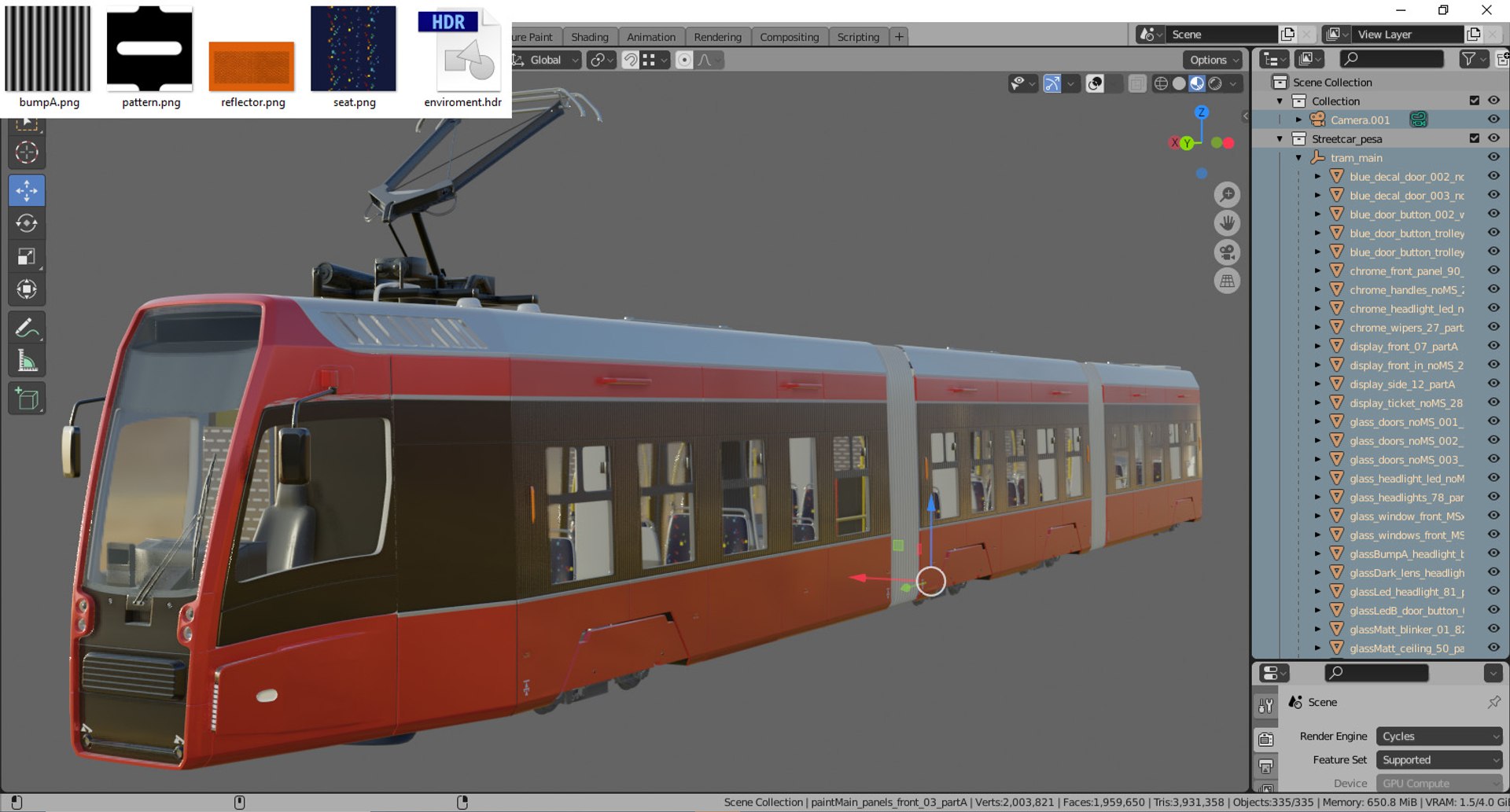Open the Render Engine Cycles dropdown
The width and height of the screenshot is (1510, 812).
coord(1439,737)
